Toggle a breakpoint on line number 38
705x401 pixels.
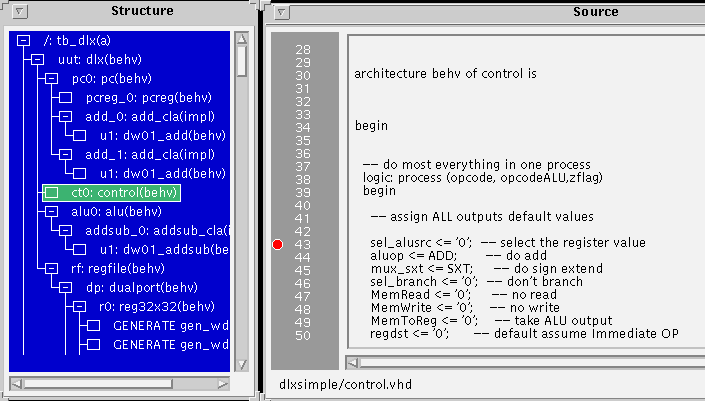(x=303, y=177)
